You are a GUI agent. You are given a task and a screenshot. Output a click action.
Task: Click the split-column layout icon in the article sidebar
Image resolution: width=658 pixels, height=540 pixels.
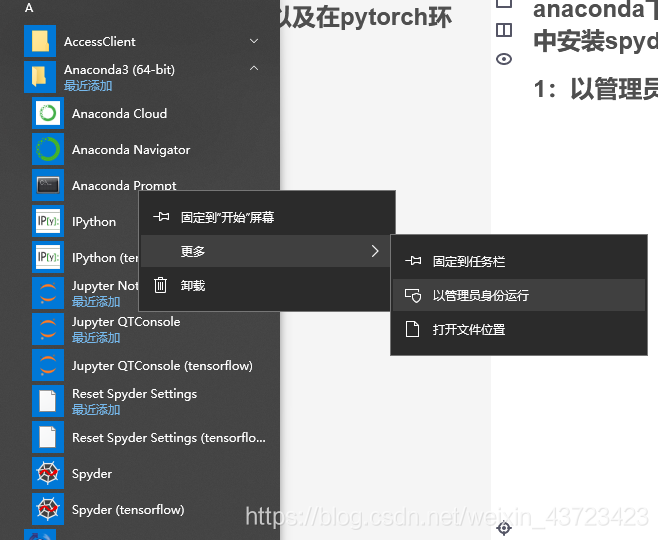504,30
